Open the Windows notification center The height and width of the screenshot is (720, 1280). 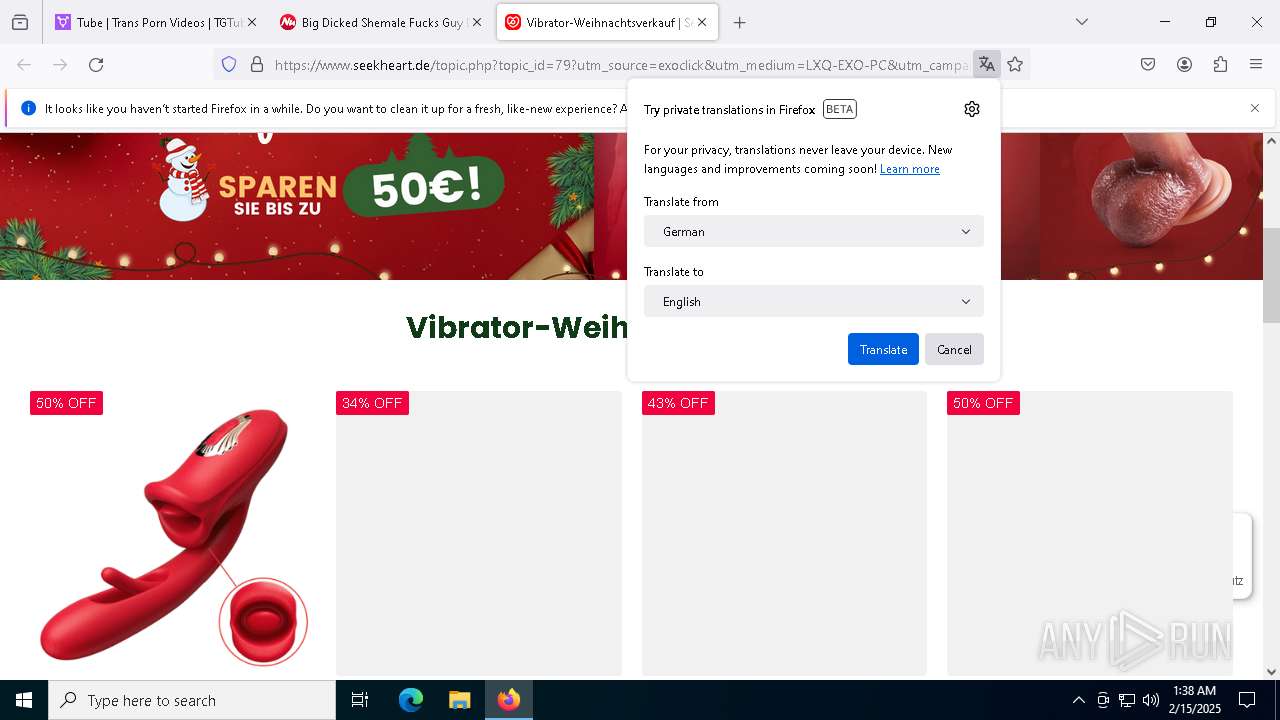click(1247, 700)
